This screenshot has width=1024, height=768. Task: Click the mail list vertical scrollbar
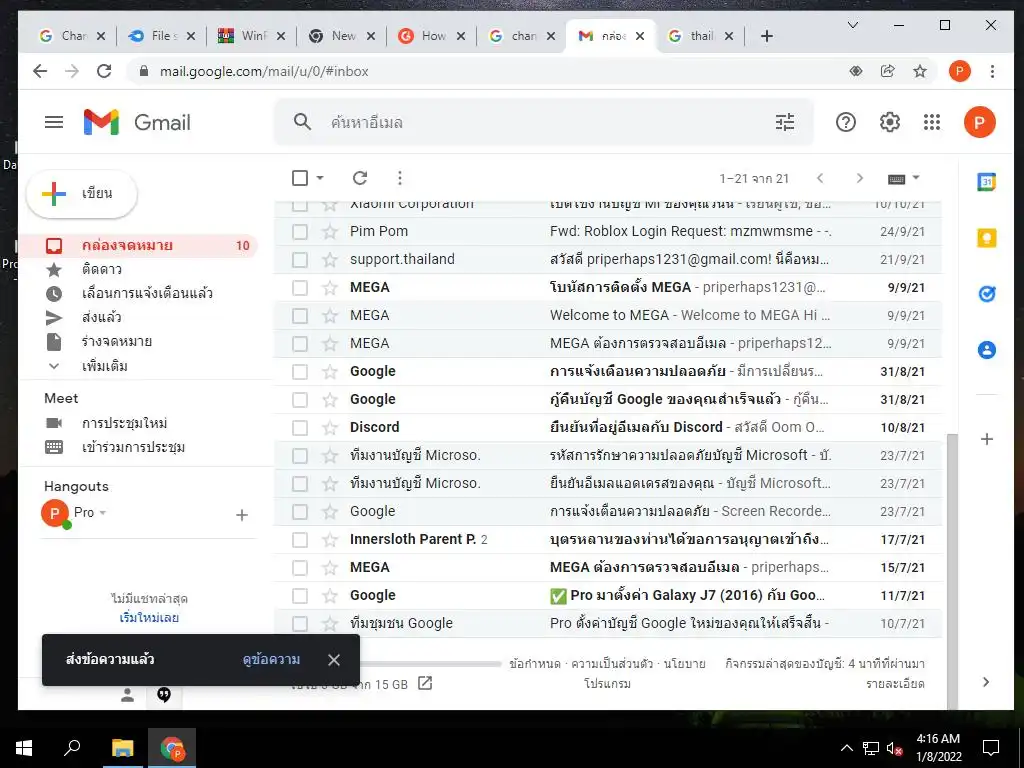[x=952, y=571]
